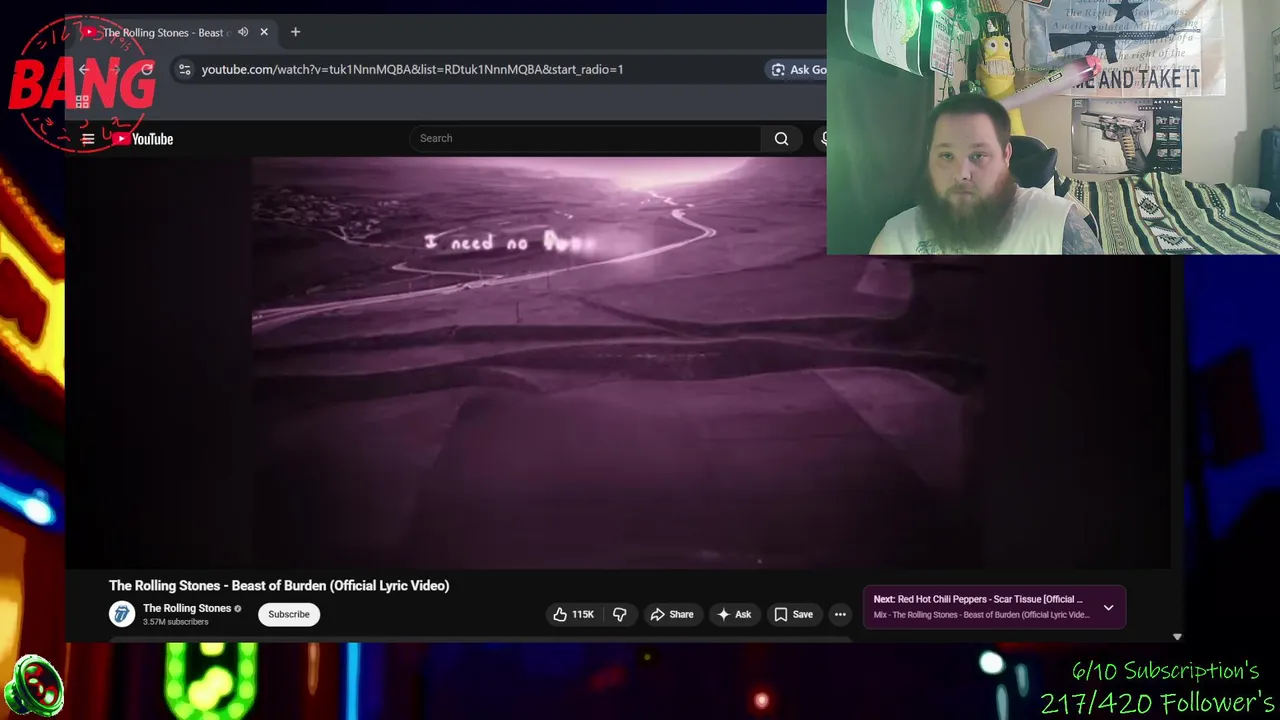Click the video title Beast of Burden
1280x720 pixels.
279,585
